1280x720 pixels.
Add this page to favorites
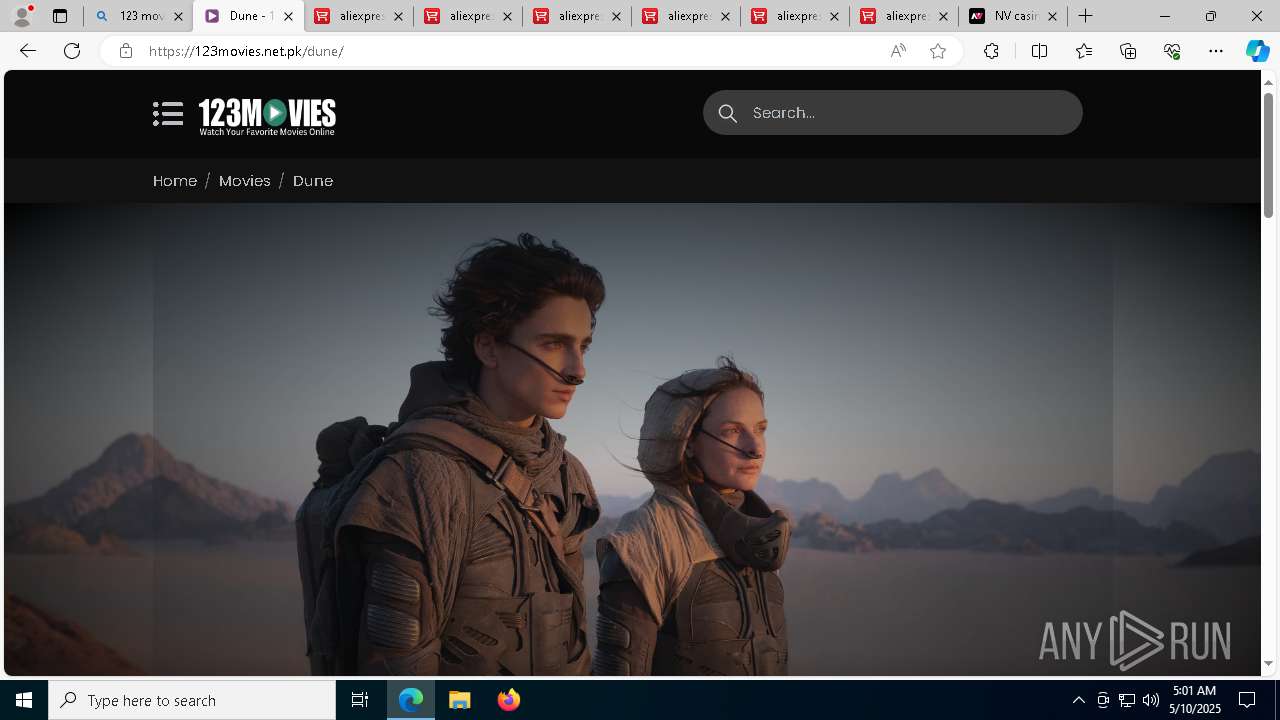[938, 51]
